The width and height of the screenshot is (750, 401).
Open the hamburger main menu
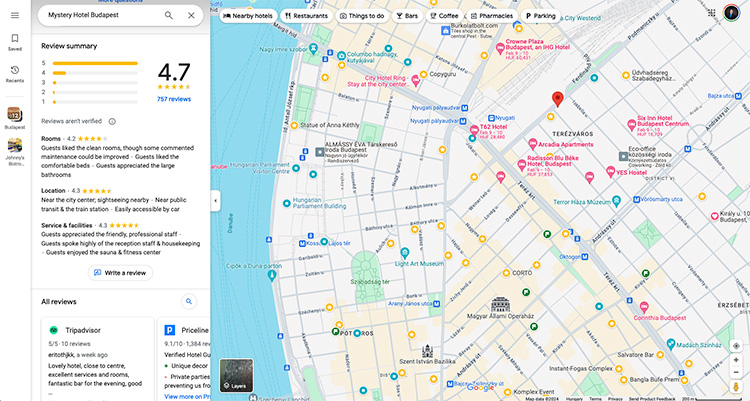(x=15, y=15)
